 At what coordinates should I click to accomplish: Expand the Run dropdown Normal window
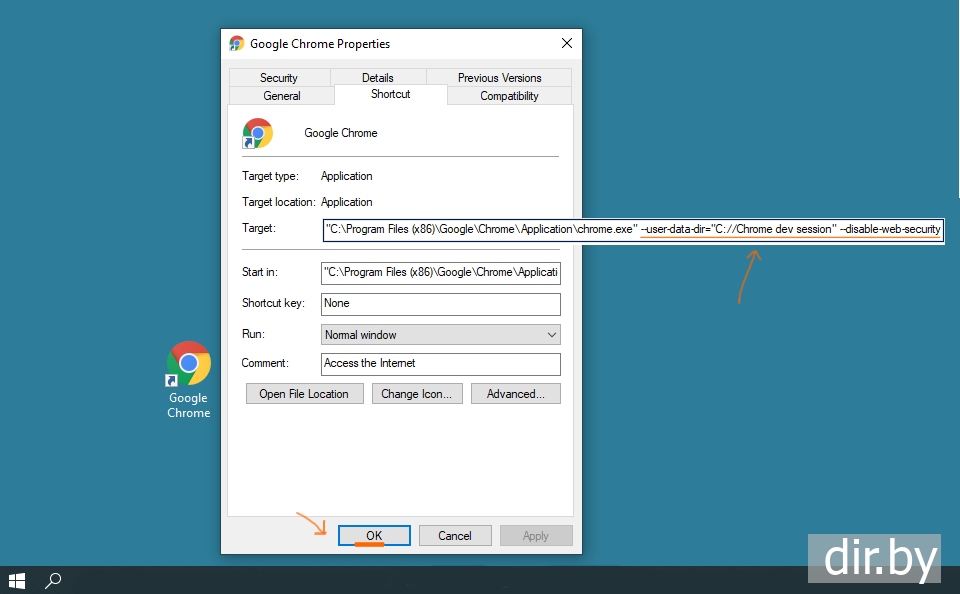[x=441, y=335]
